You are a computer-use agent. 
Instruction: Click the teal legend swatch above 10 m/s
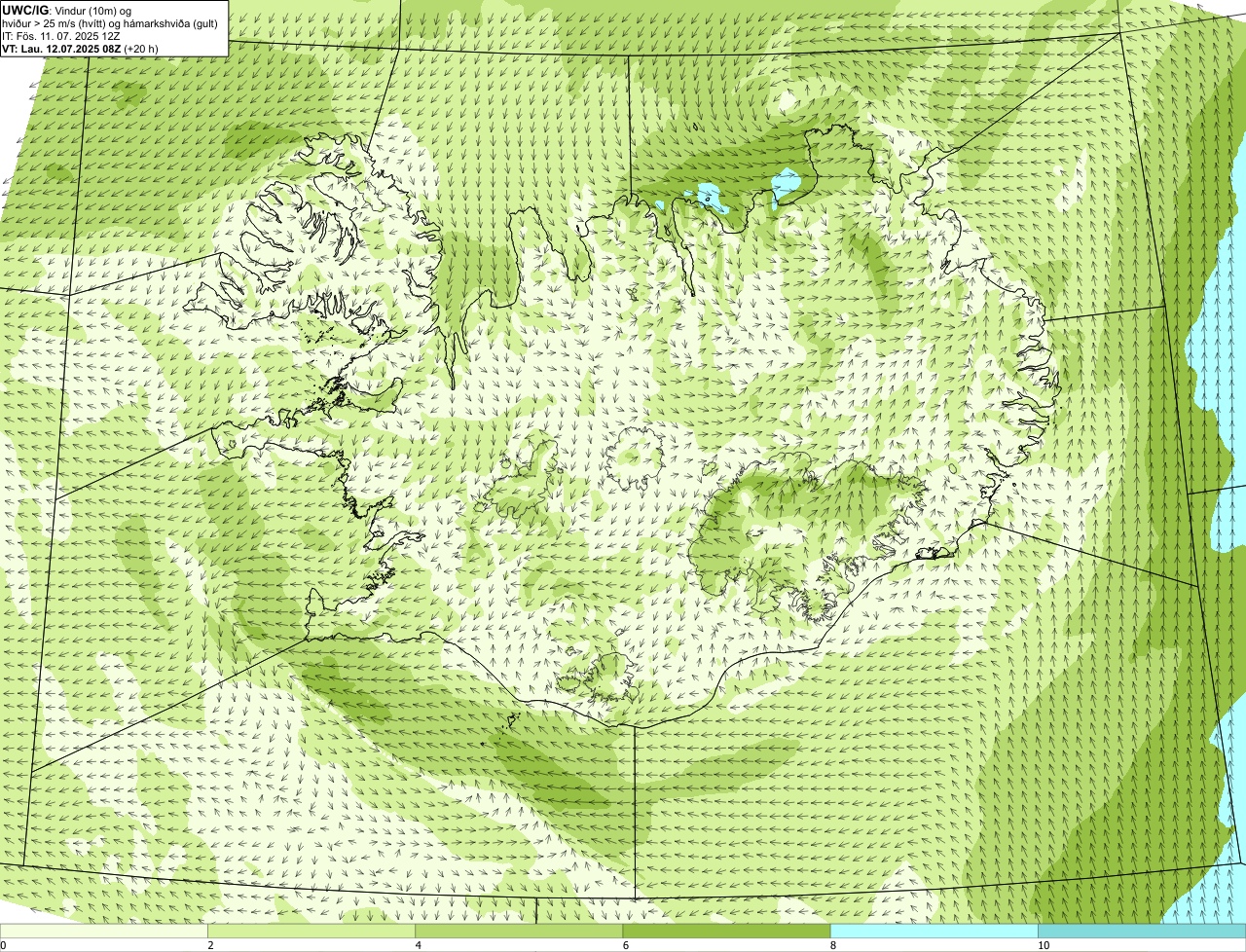[x=1142, y=932]
